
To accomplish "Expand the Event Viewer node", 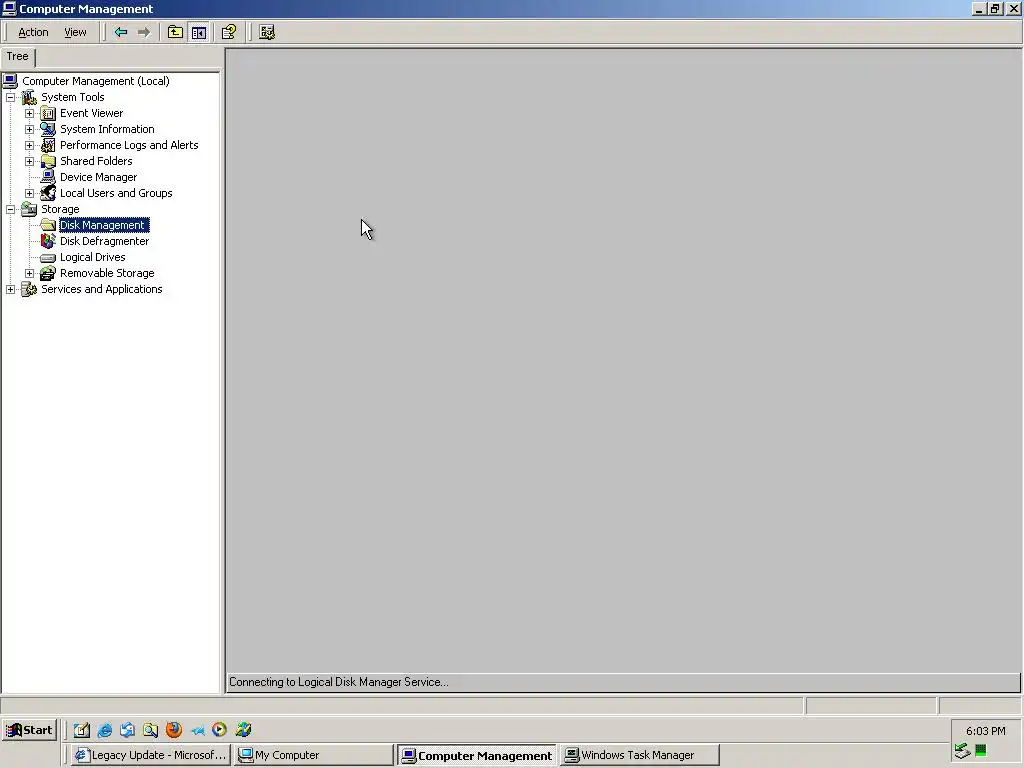I will [x=29, y=114].
